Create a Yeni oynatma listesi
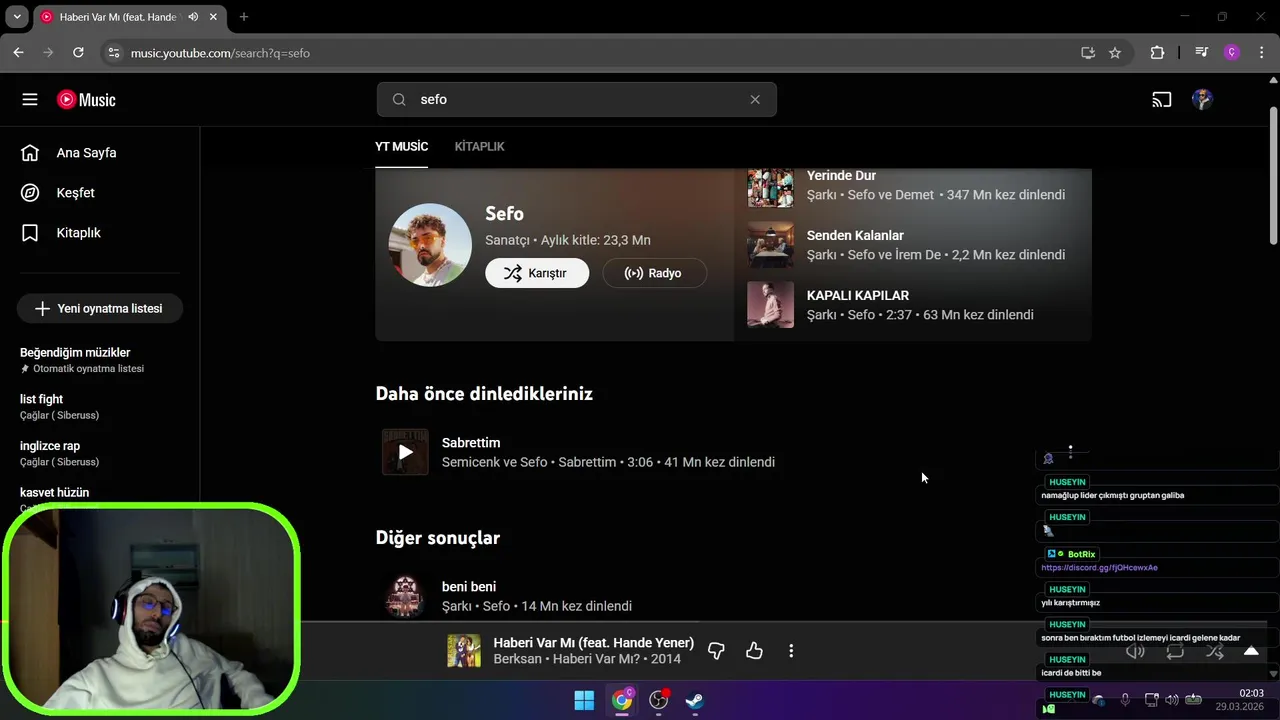The width and height of the screenshot is (1280, 720). 99,309
